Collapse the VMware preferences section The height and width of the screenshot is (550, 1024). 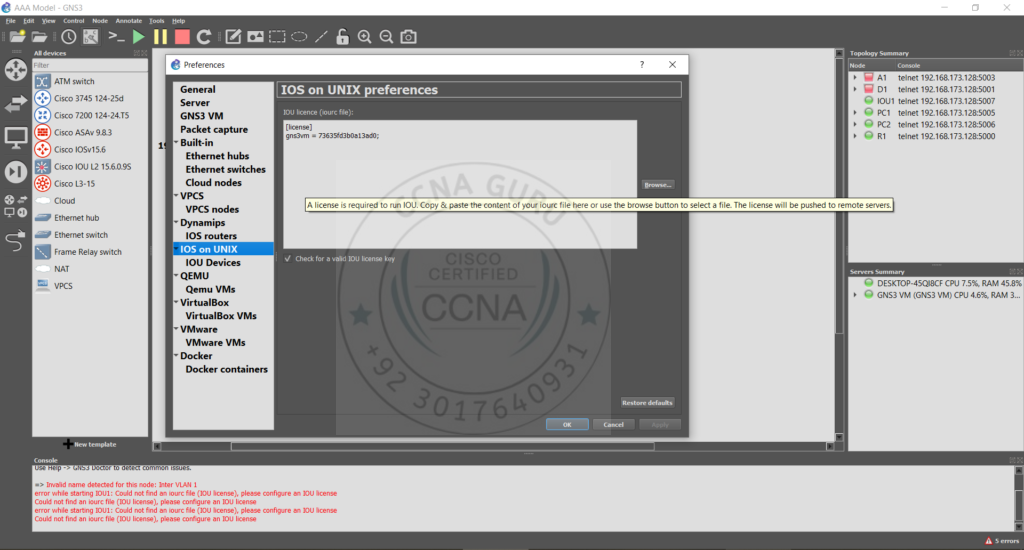(176, 329)
